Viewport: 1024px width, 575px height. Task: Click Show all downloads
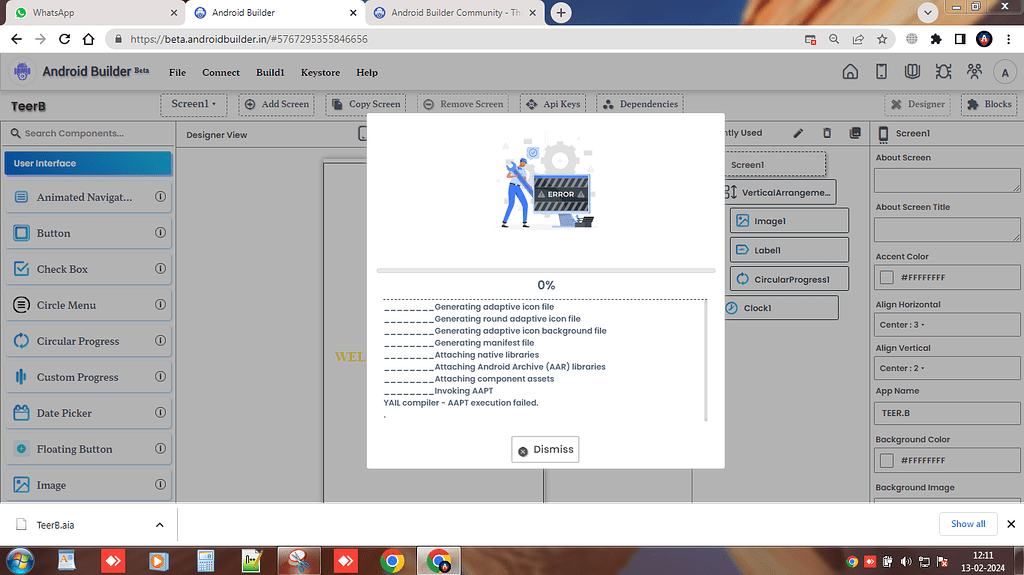click(x=968, y=524)
